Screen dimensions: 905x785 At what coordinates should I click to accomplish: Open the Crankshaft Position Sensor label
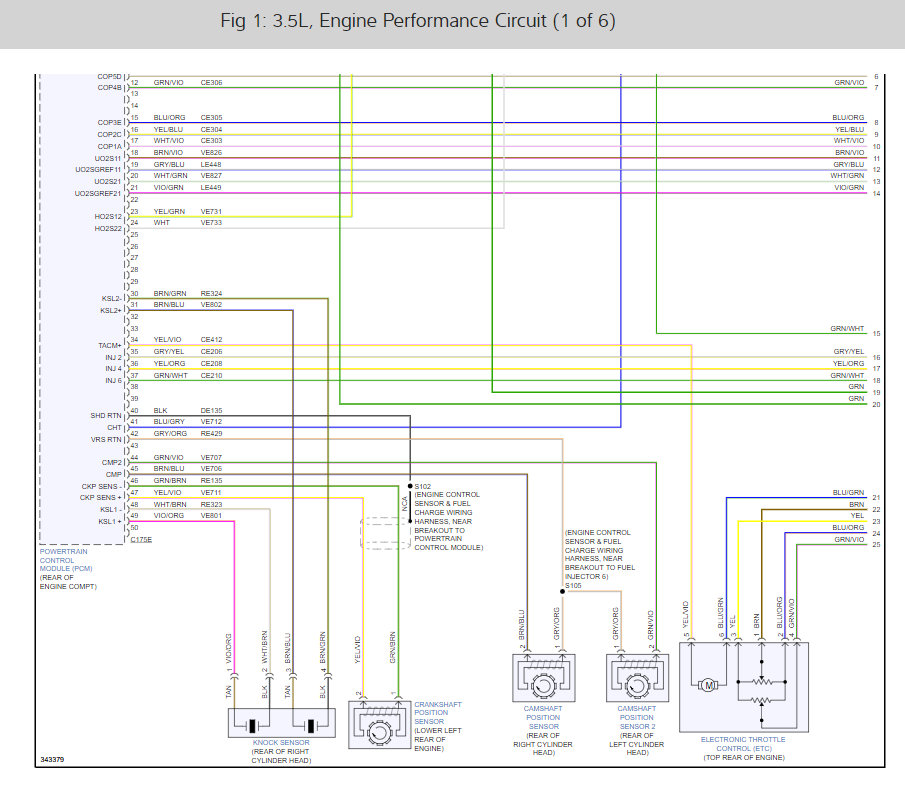point(437,713)
